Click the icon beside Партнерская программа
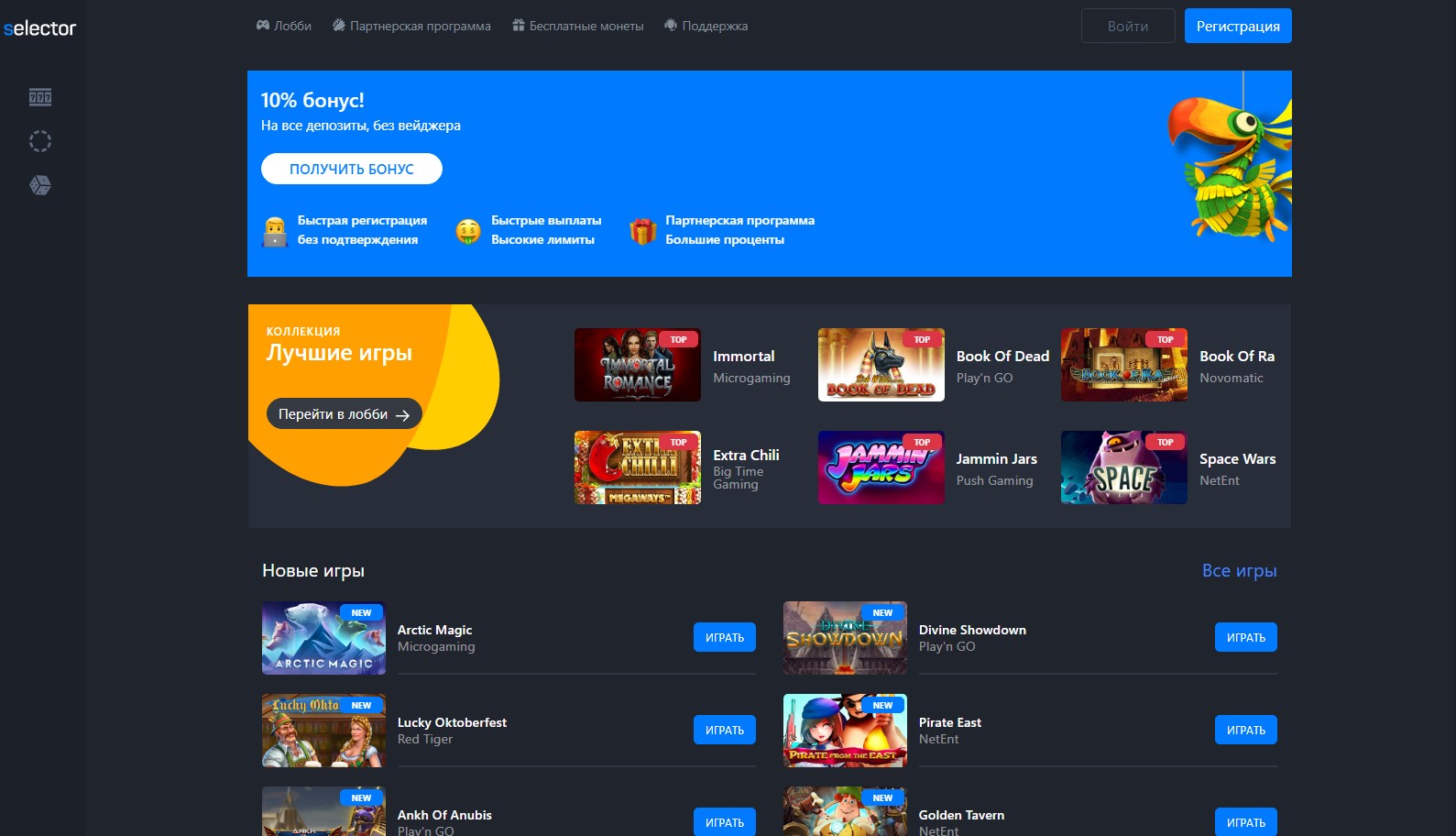 pyautogui.click(x=339, y=26)
